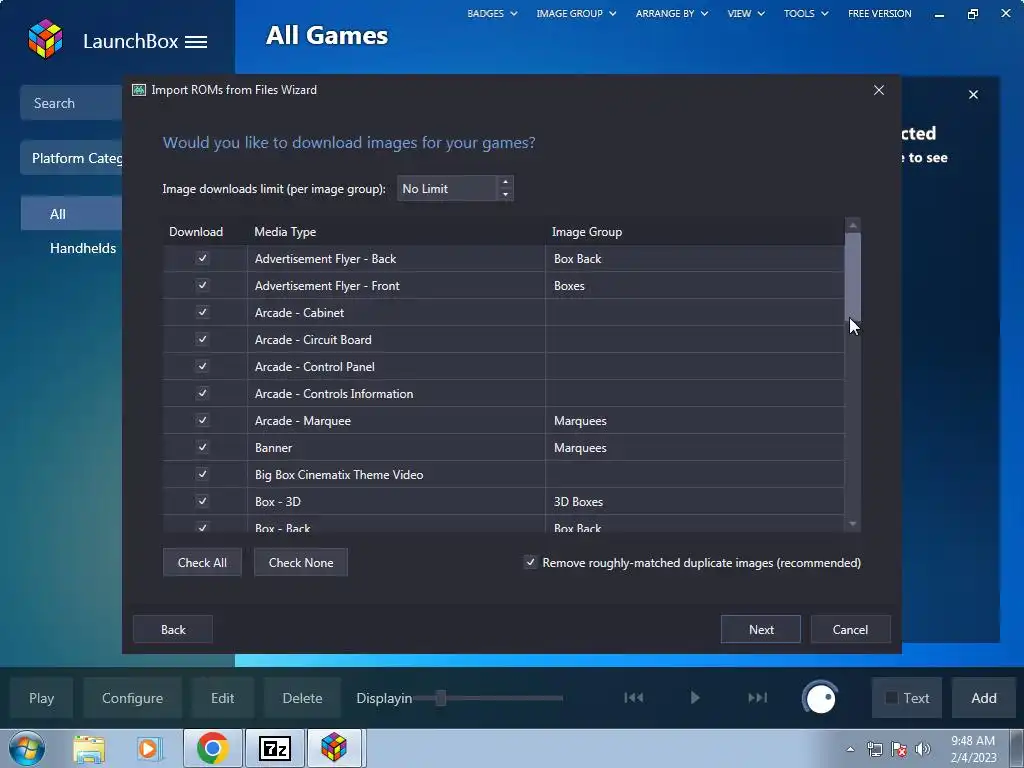
Task: Uncheck Advertisement Flyer - Back download
Action: coord(202,258)
